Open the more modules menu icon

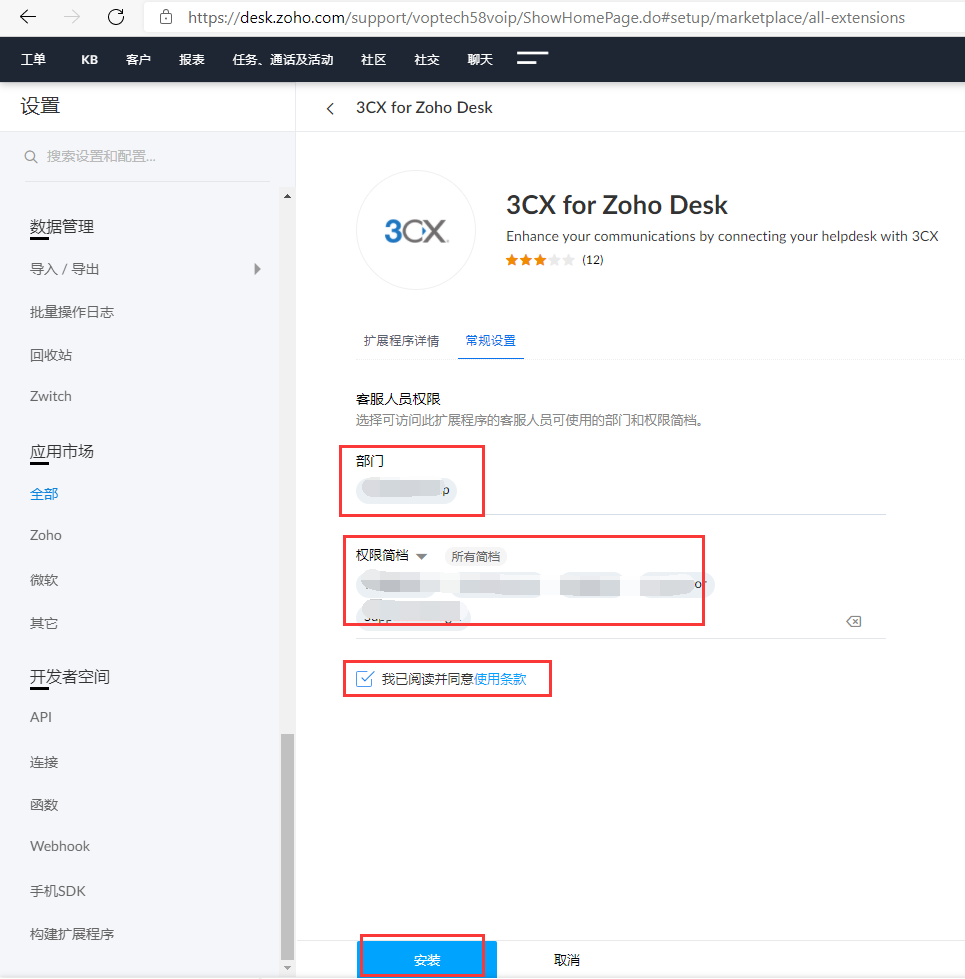532,58
